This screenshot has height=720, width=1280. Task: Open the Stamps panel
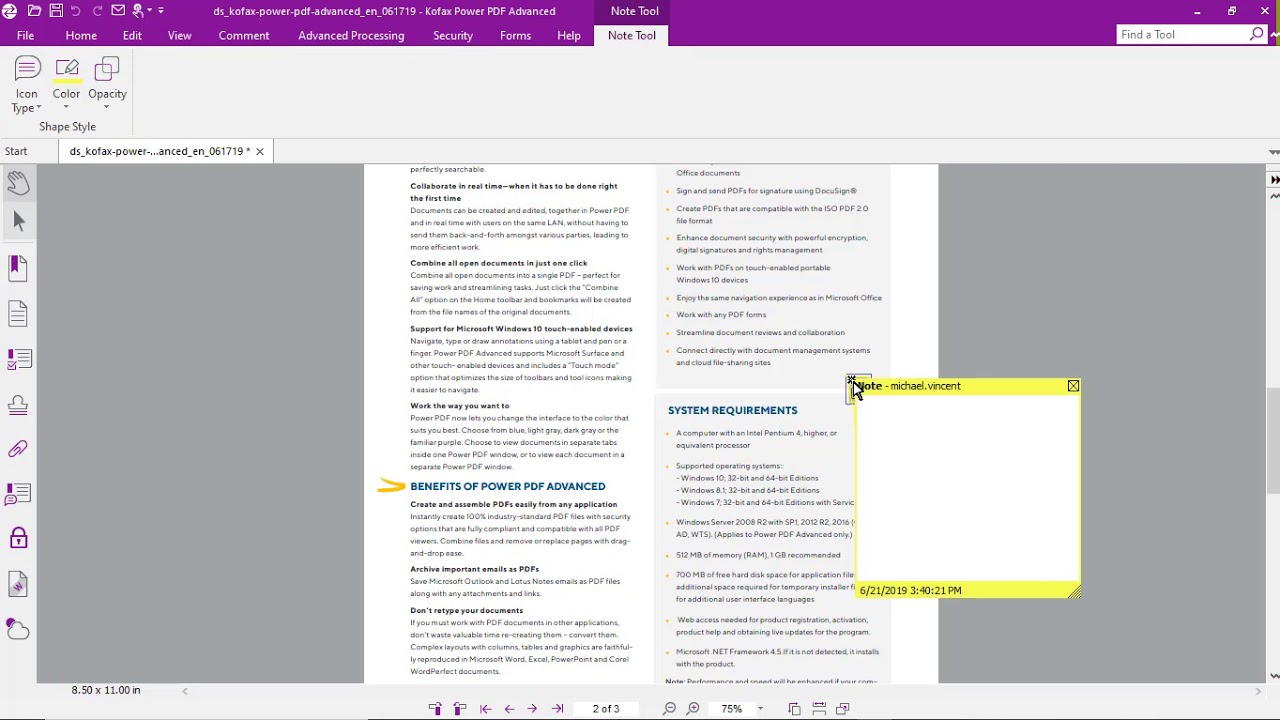tap(18, 405)
